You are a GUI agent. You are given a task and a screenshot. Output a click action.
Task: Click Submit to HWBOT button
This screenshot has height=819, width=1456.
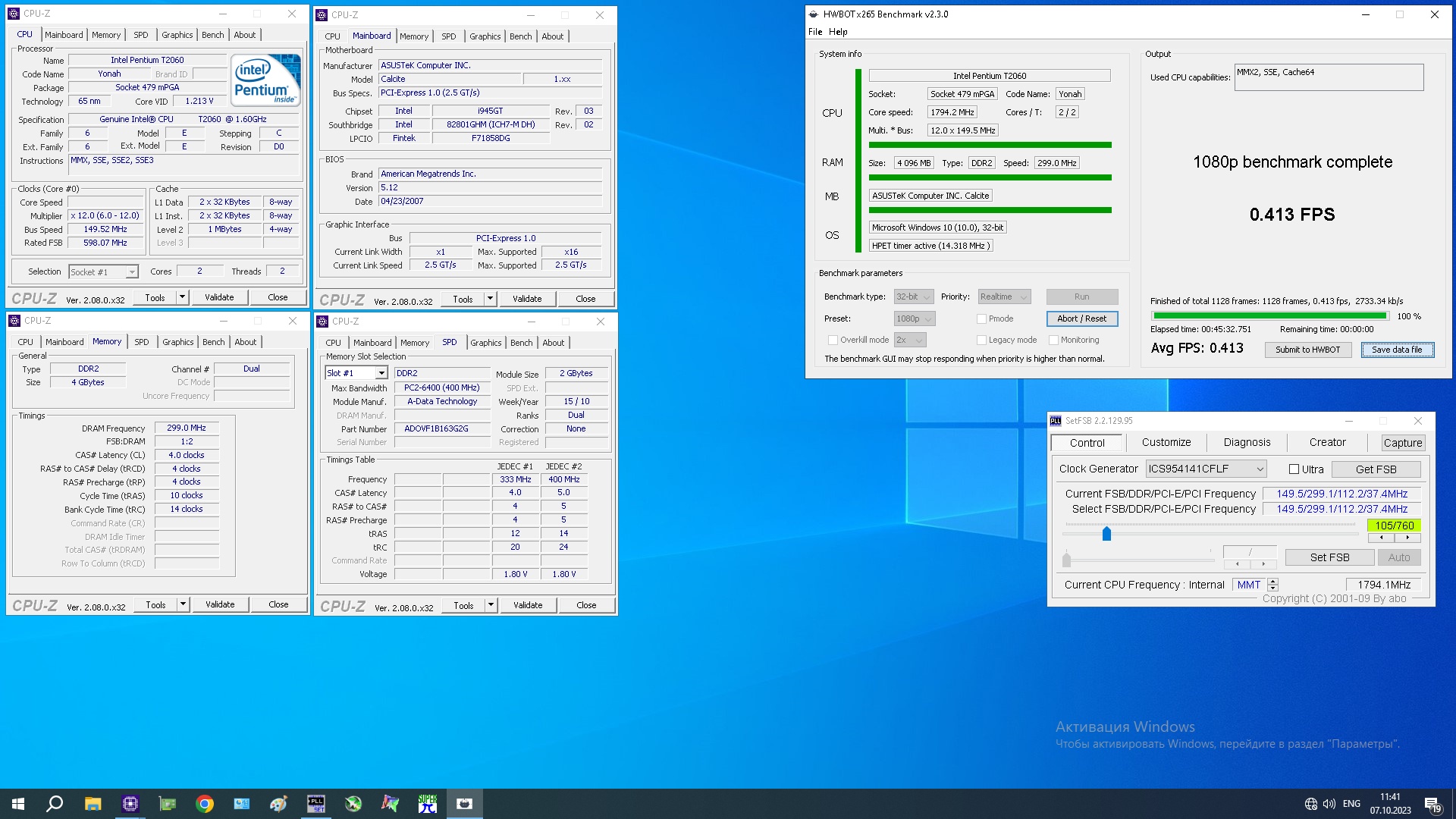tap(1307, 350)
